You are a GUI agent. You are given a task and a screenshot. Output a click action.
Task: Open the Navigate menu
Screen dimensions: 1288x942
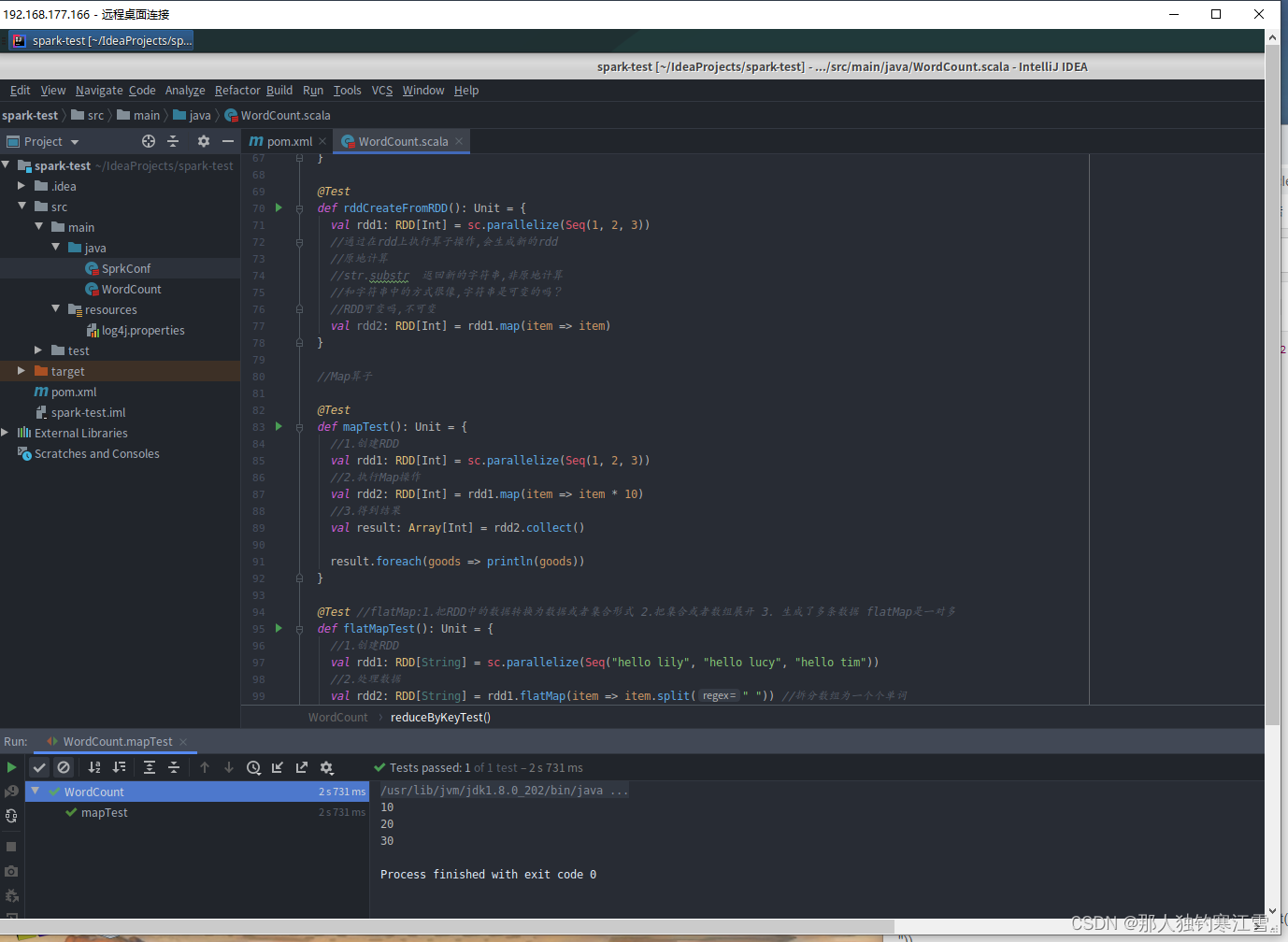pyautogui.click(x=99, y=91)
